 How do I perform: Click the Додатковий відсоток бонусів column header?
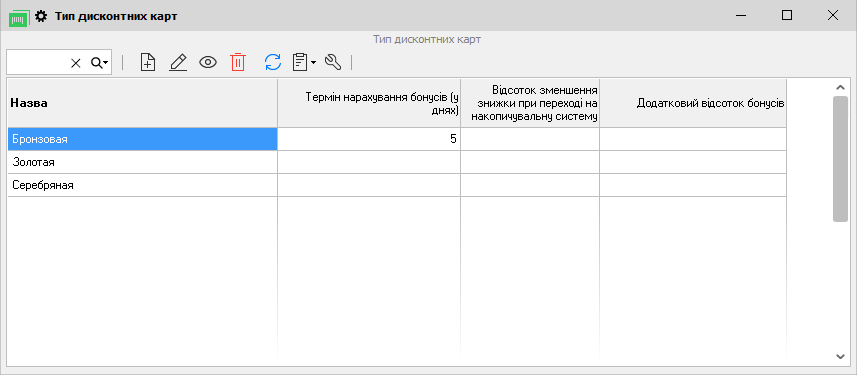(693, 103)
